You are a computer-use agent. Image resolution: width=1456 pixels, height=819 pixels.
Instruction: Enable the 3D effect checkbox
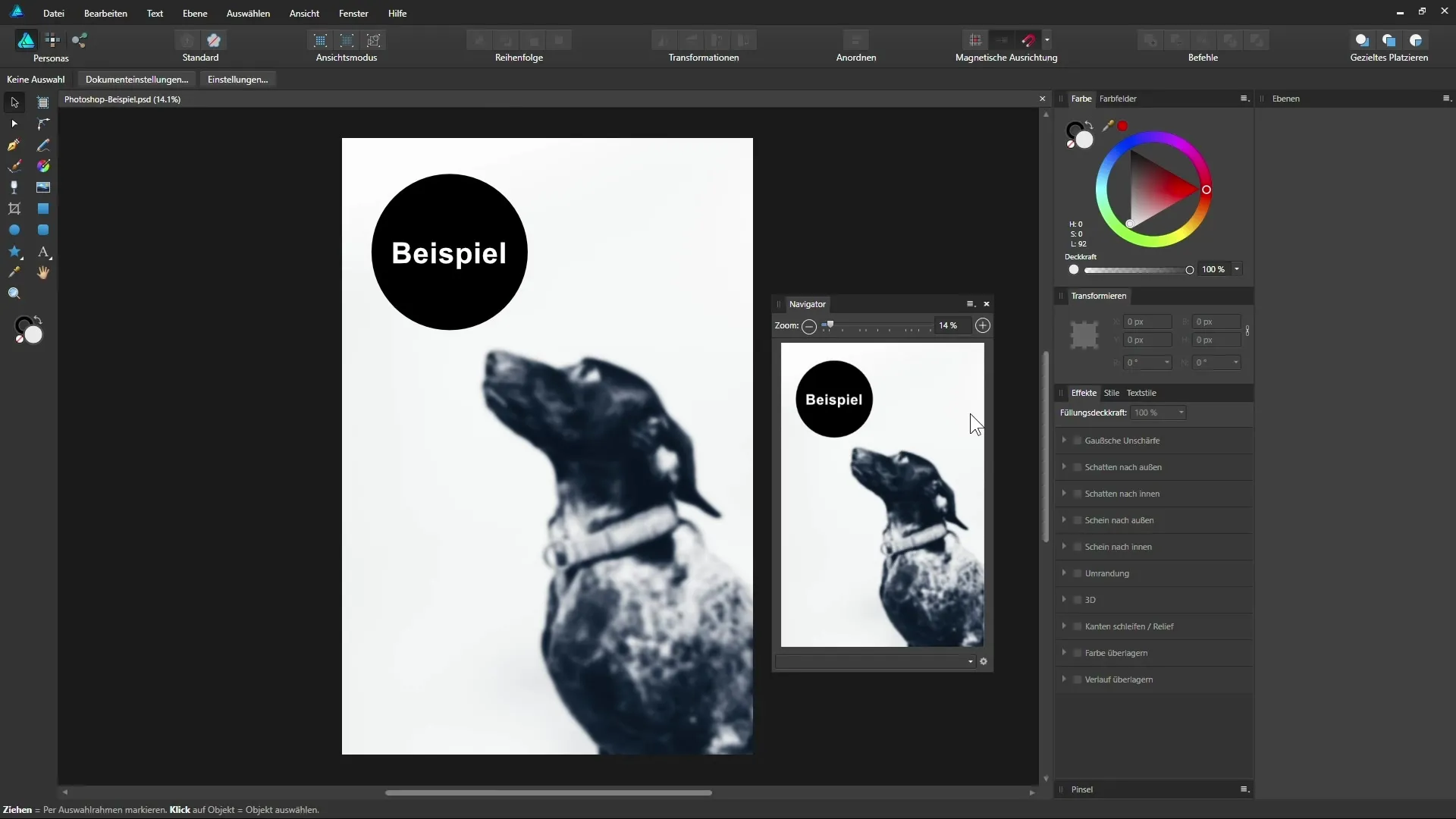pos(1077,600)
